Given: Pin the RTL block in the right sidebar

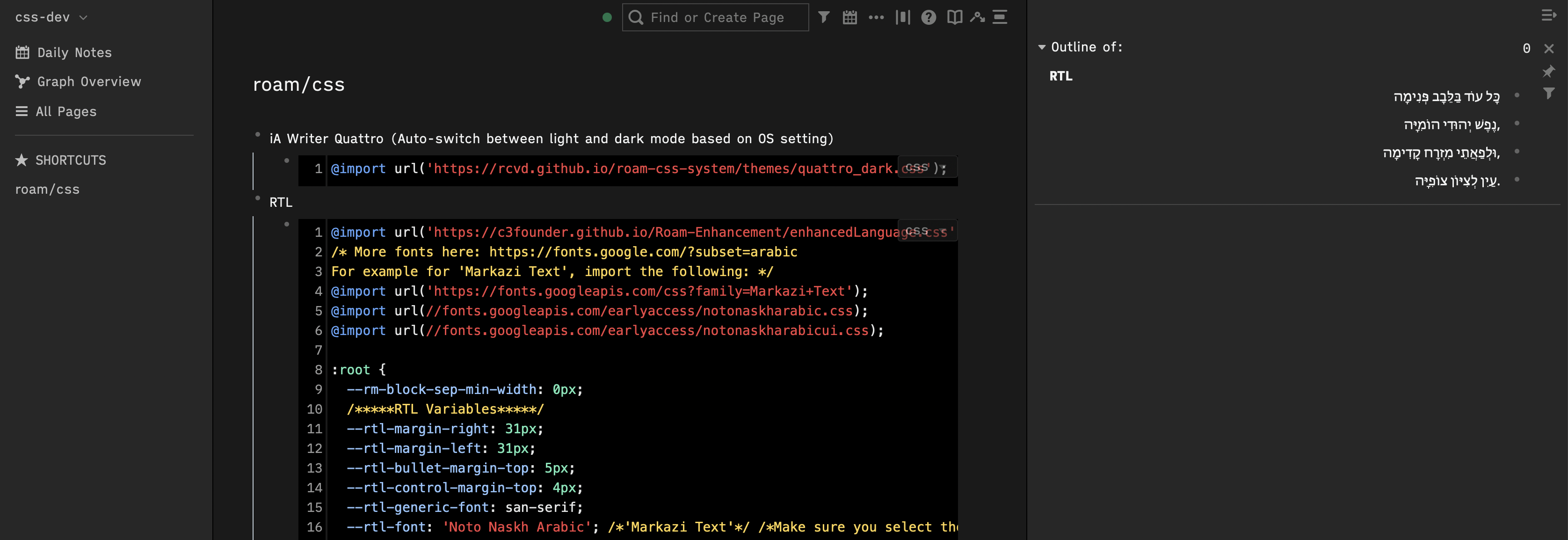Looking at the screenshot, I should coord(1548,72).
